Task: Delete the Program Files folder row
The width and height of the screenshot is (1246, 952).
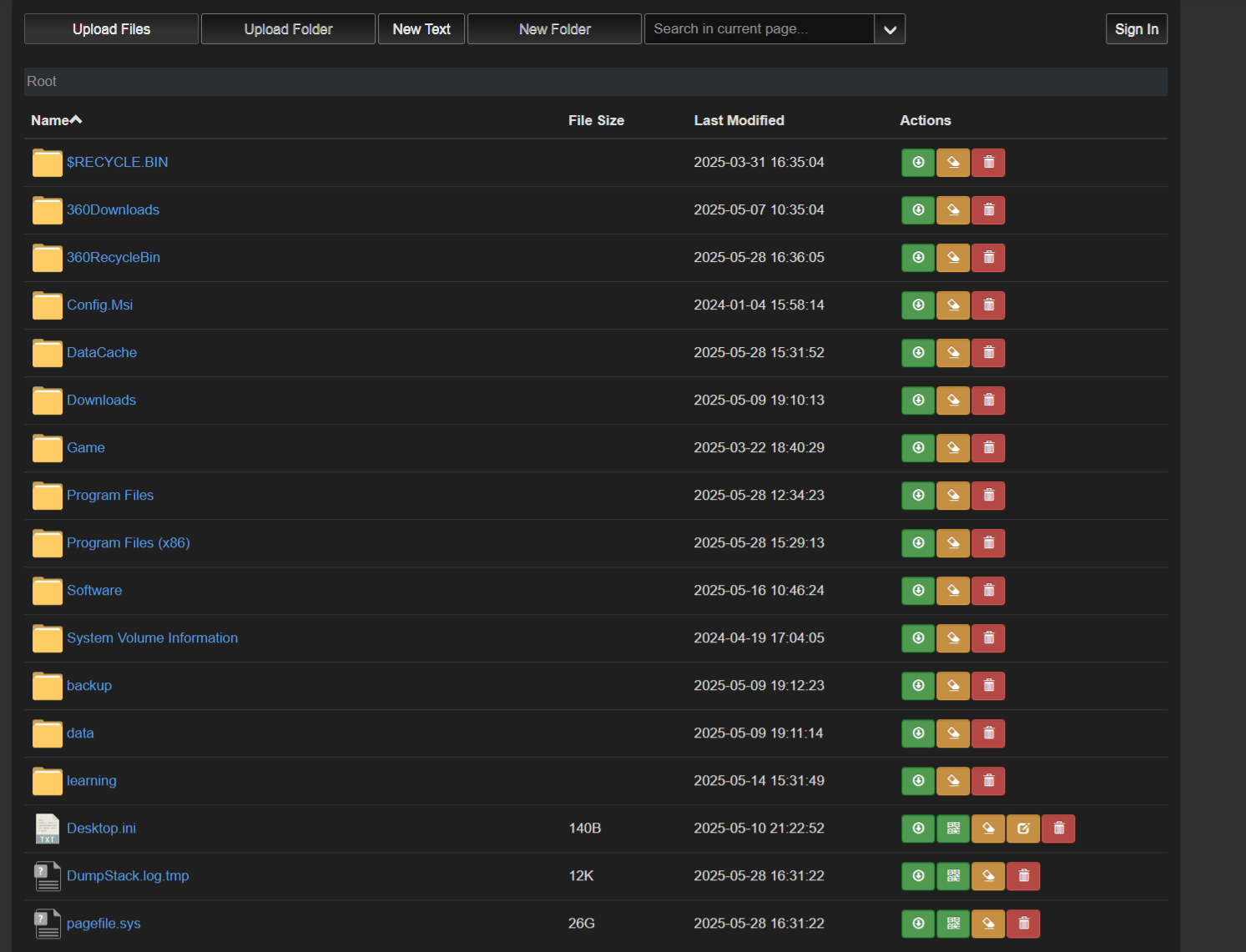Action: pos(988,496)
